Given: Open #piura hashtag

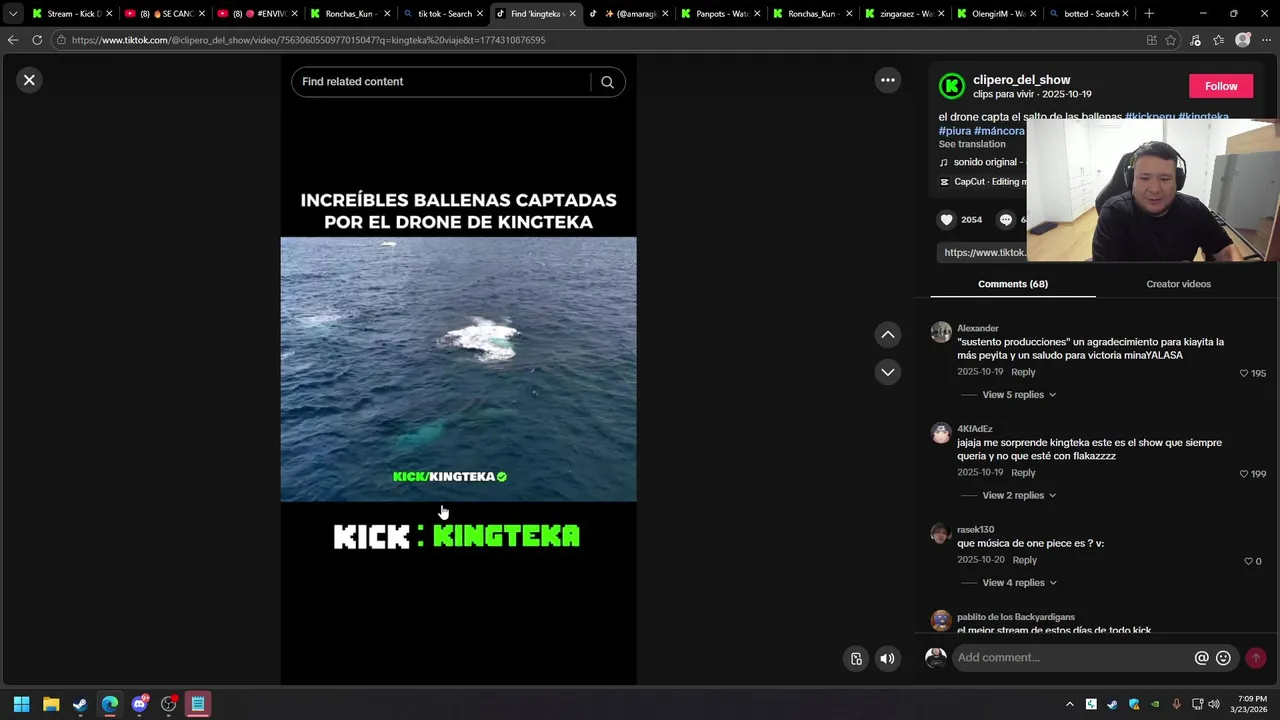Looking at the screenshot, I should coord(954,131).
